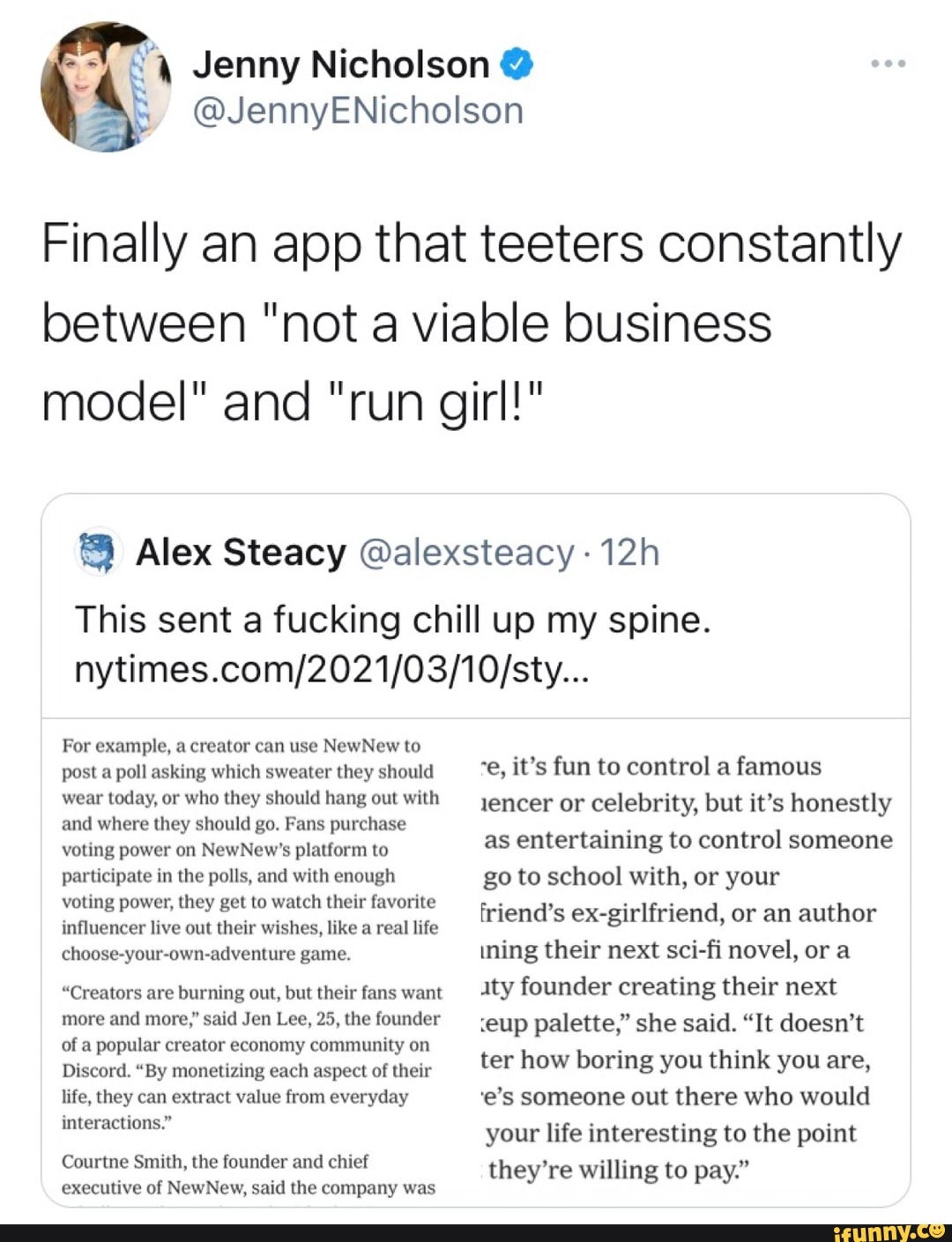Click quoted tweet text about chill up spine
The image size is (952, 1242).
392,620
